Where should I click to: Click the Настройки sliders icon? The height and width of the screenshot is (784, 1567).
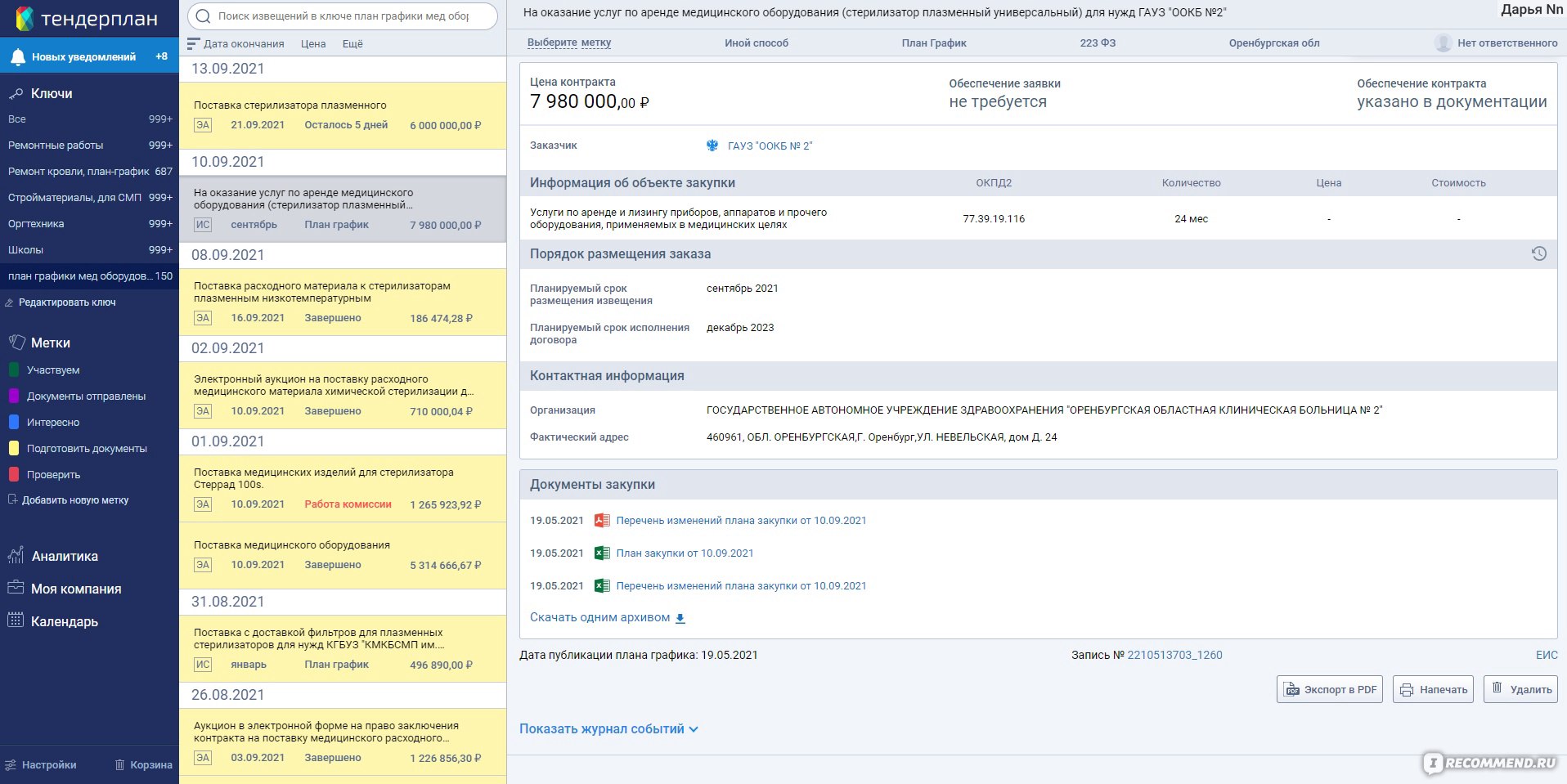click(x=11, y=765)
